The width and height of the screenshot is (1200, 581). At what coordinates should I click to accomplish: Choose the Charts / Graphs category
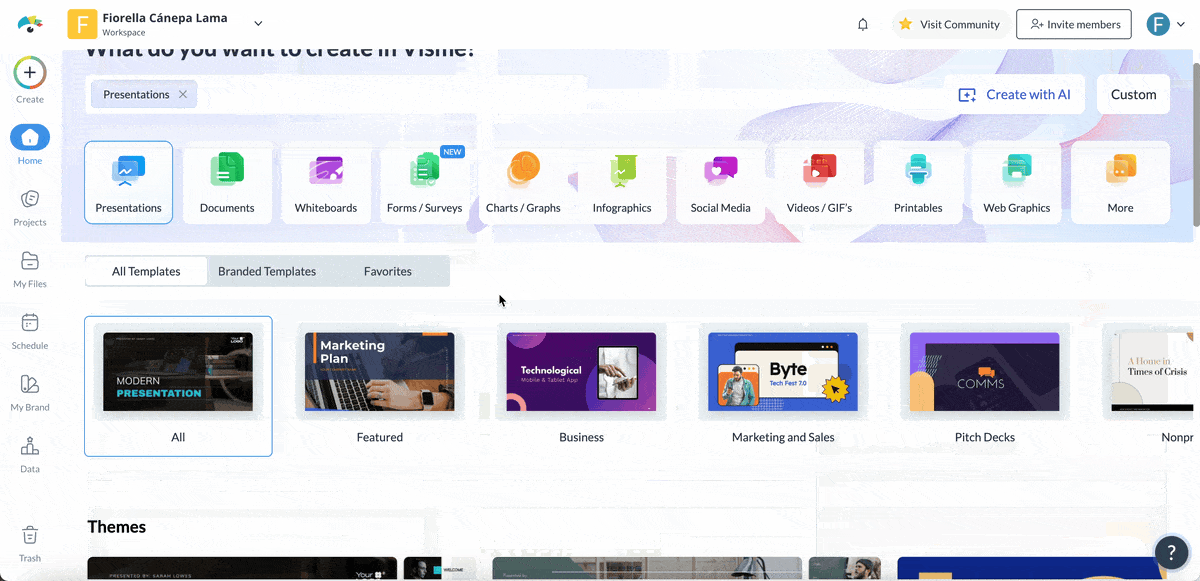pyautogui.click(x=523, y=172)
